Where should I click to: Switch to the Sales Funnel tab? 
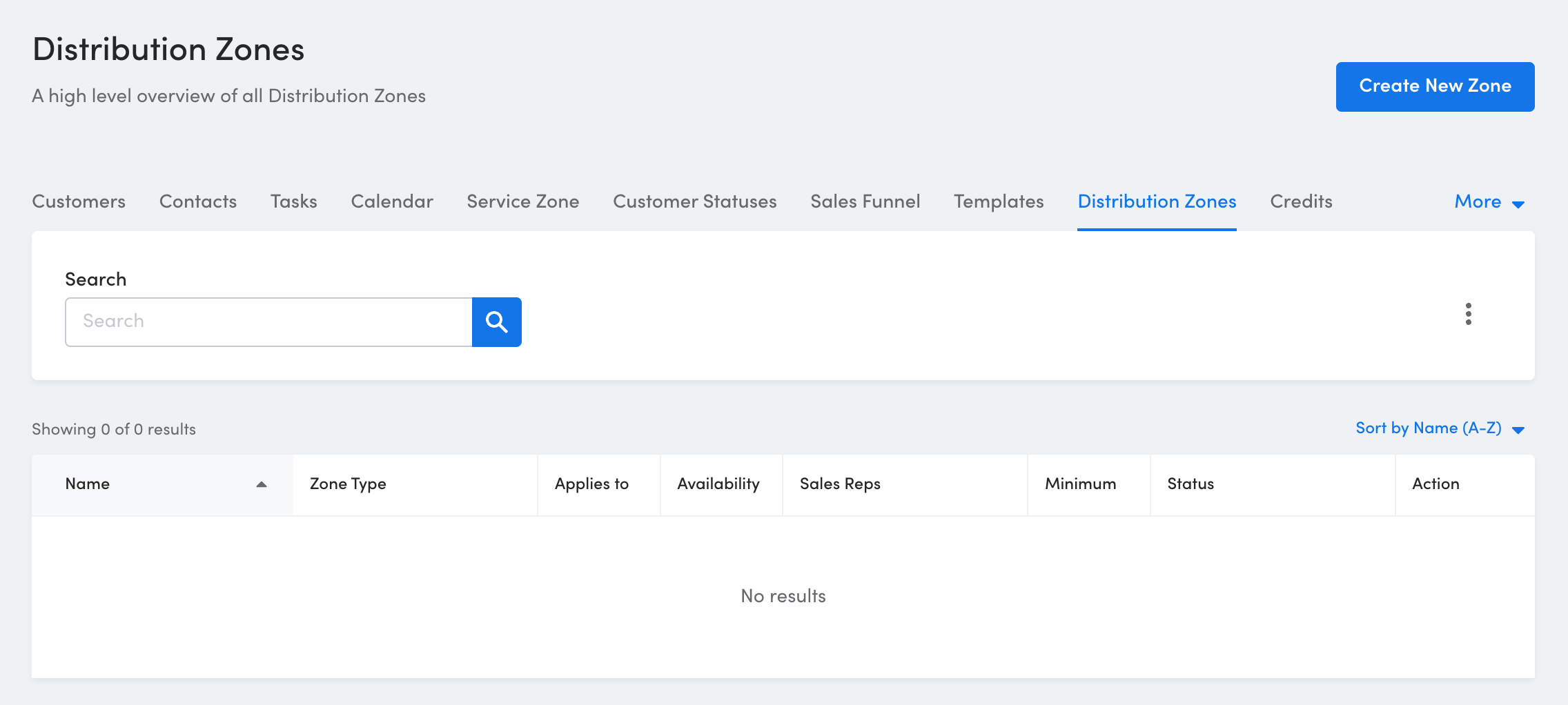(865, 201)
